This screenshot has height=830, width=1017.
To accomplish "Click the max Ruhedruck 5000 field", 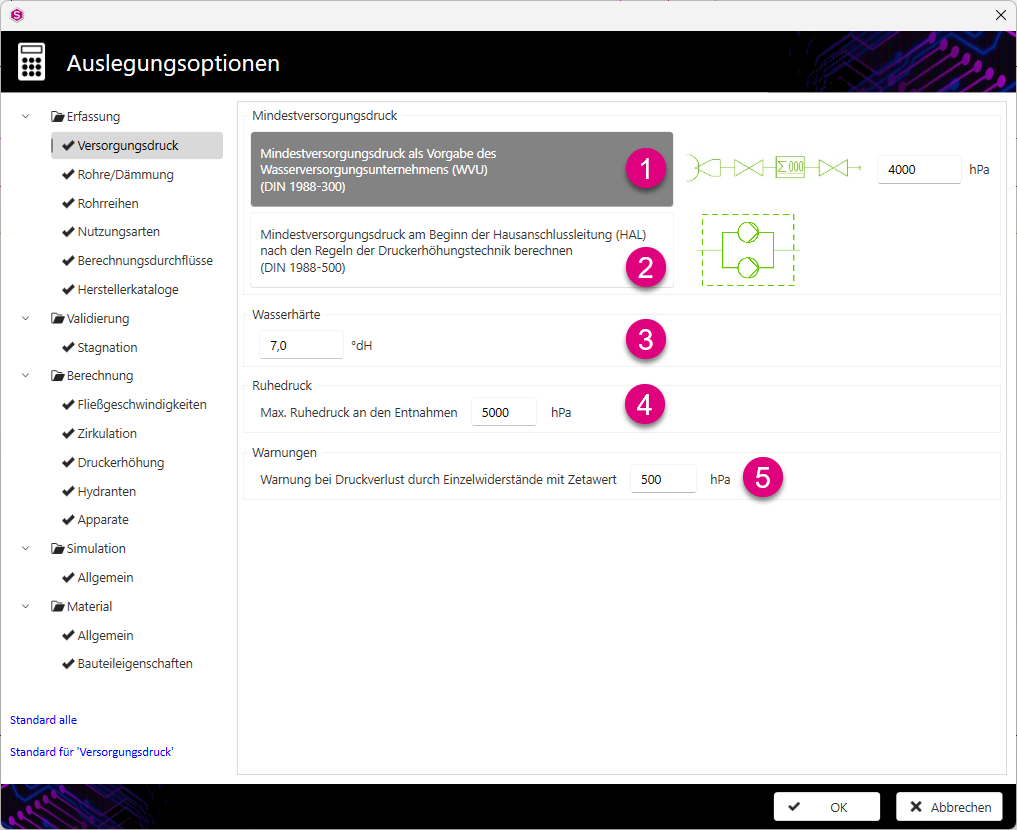I will coord(504,412).
